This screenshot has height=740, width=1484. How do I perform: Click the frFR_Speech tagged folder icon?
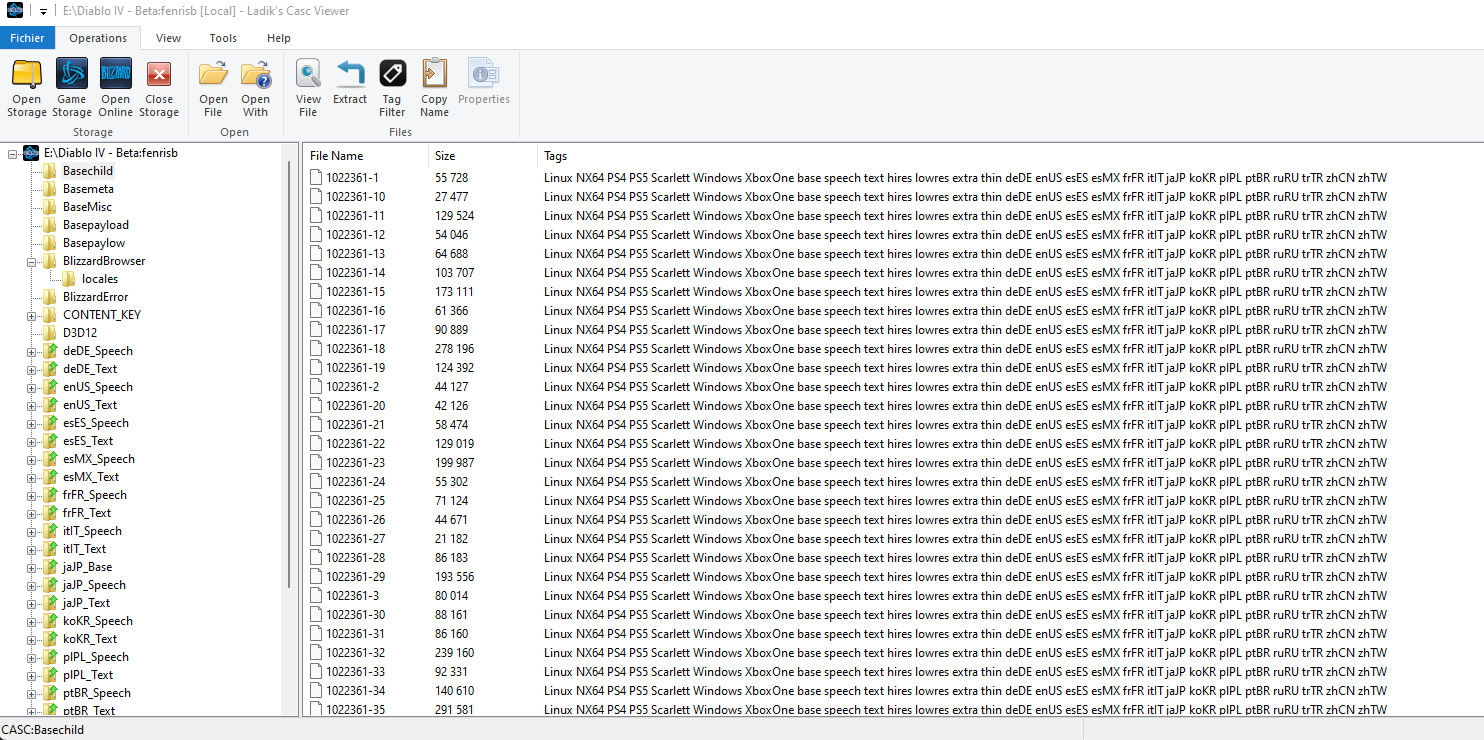(49, 495)
